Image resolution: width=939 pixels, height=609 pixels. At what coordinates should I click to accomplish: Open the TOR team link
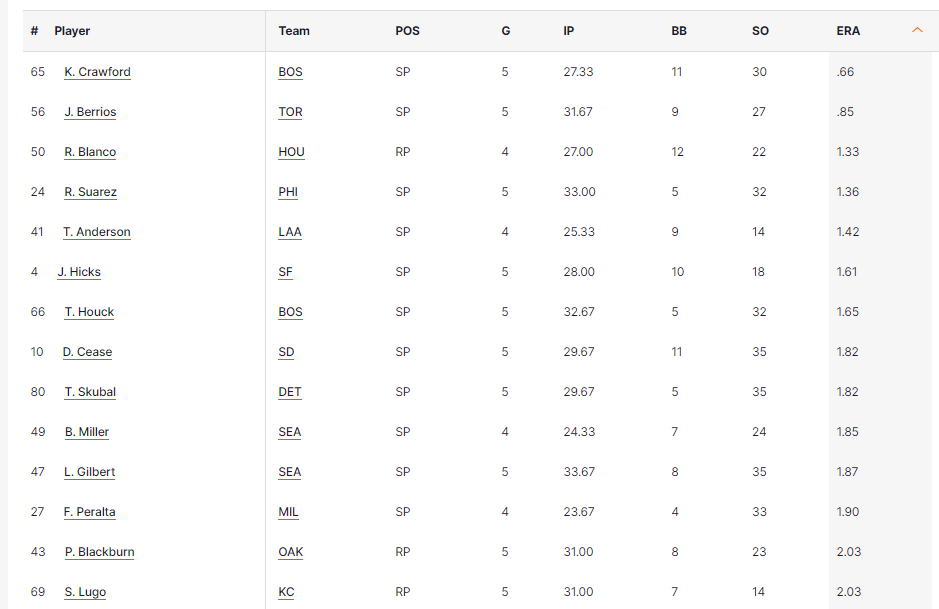(290, 112)
